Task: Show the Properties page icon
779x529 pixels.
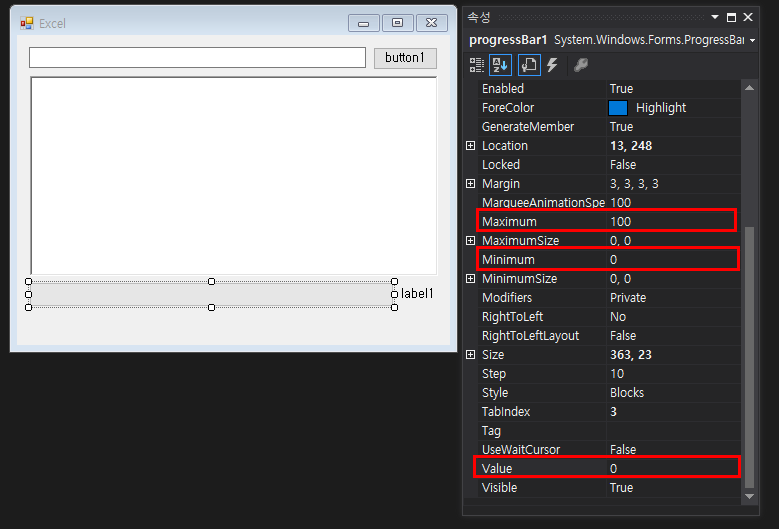Action: click(529, 65)
